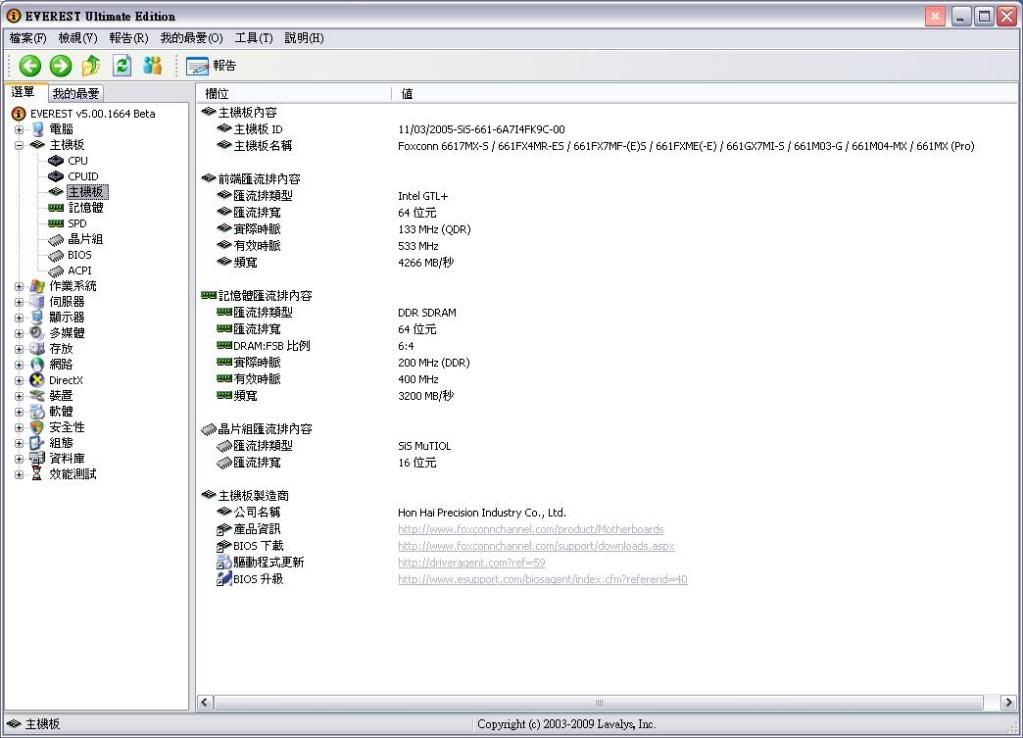
Task: Sort by the 欄位 column header
Action: tap(294, 93)
